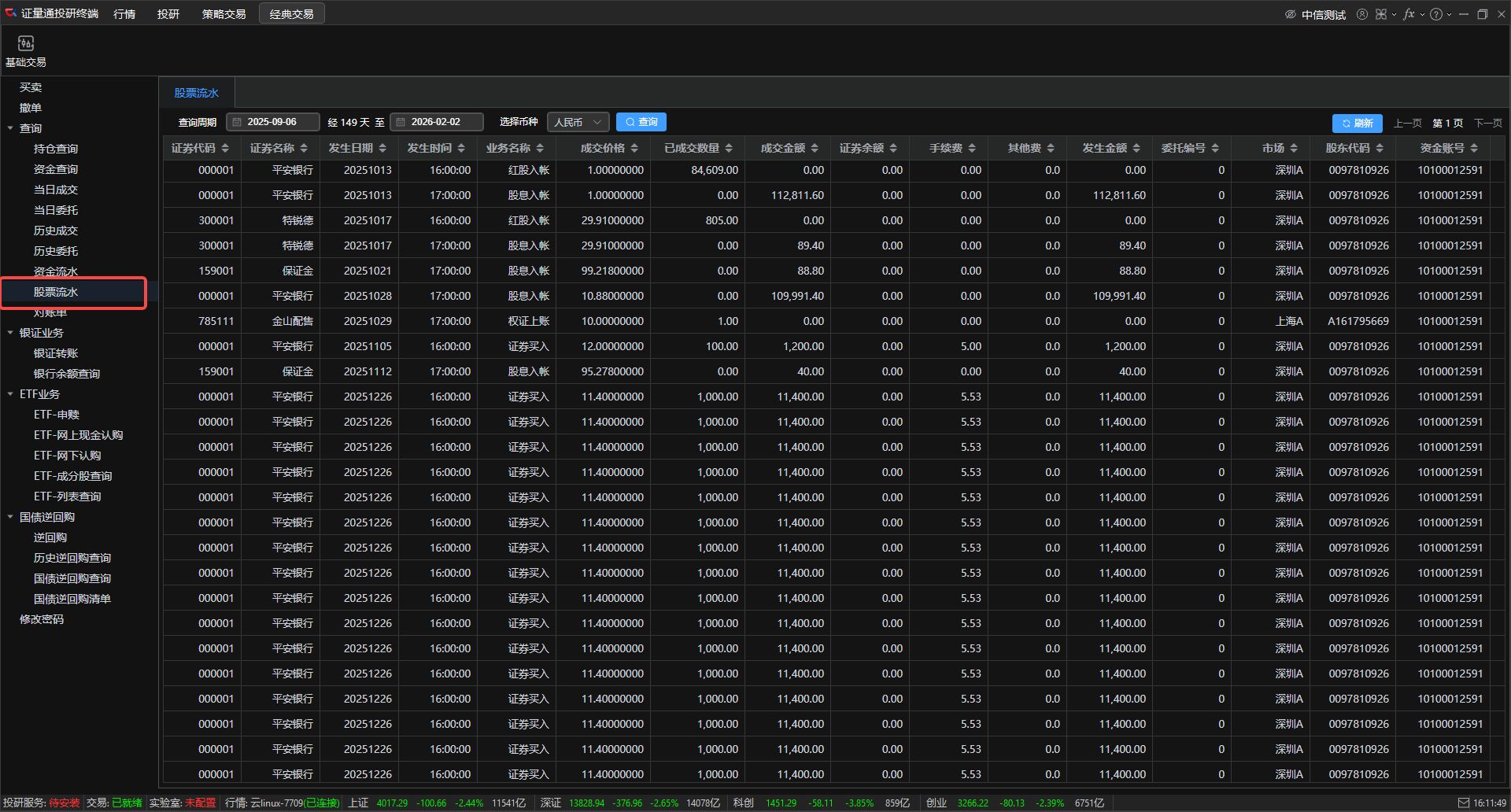Collapse the ETF业务 tree section
Screen dimensions: 1511x812
(10, 394)
